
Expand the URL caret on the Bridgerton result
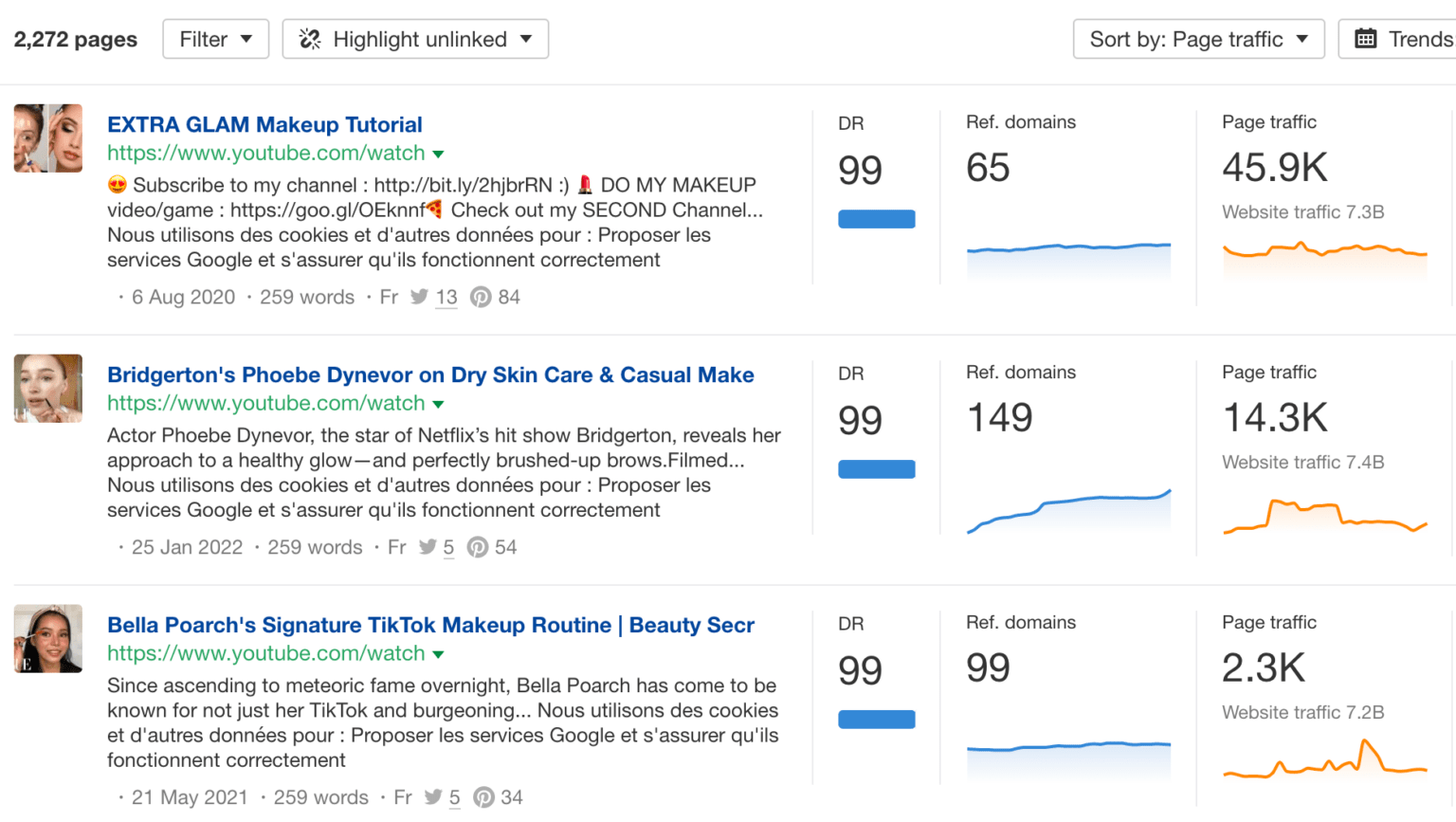pyautogui.click(x=438, y=403)
